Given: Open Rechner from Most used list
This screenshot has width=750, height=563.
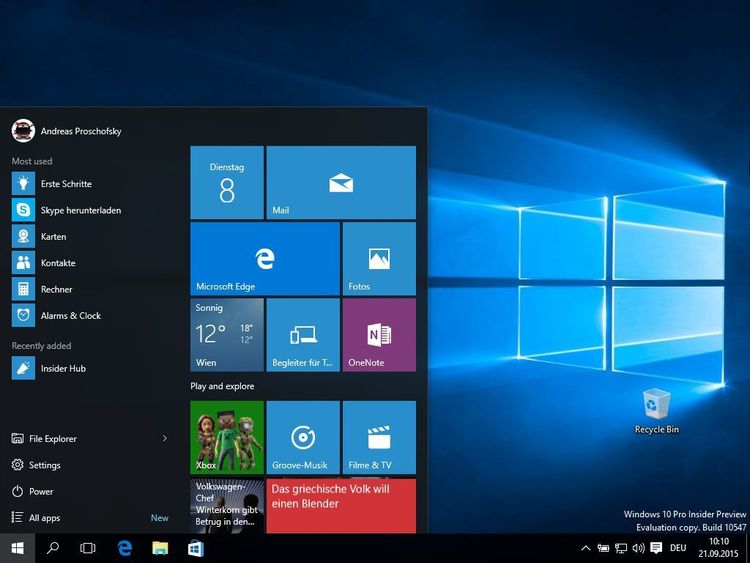Looking at the screenshot, I should tap(56, 289).
